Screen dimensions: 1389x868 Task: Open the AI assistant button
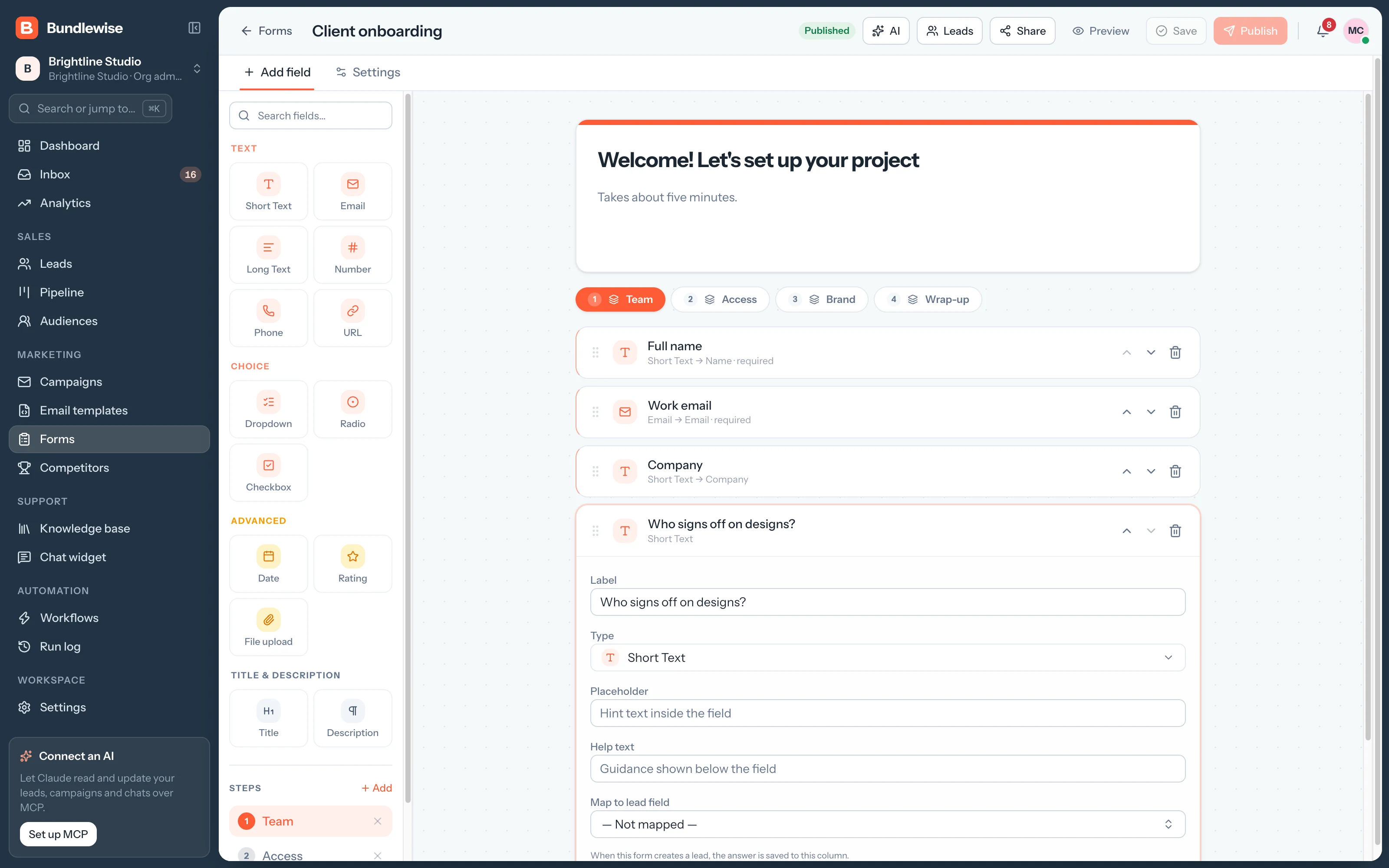tap(885, 31)
